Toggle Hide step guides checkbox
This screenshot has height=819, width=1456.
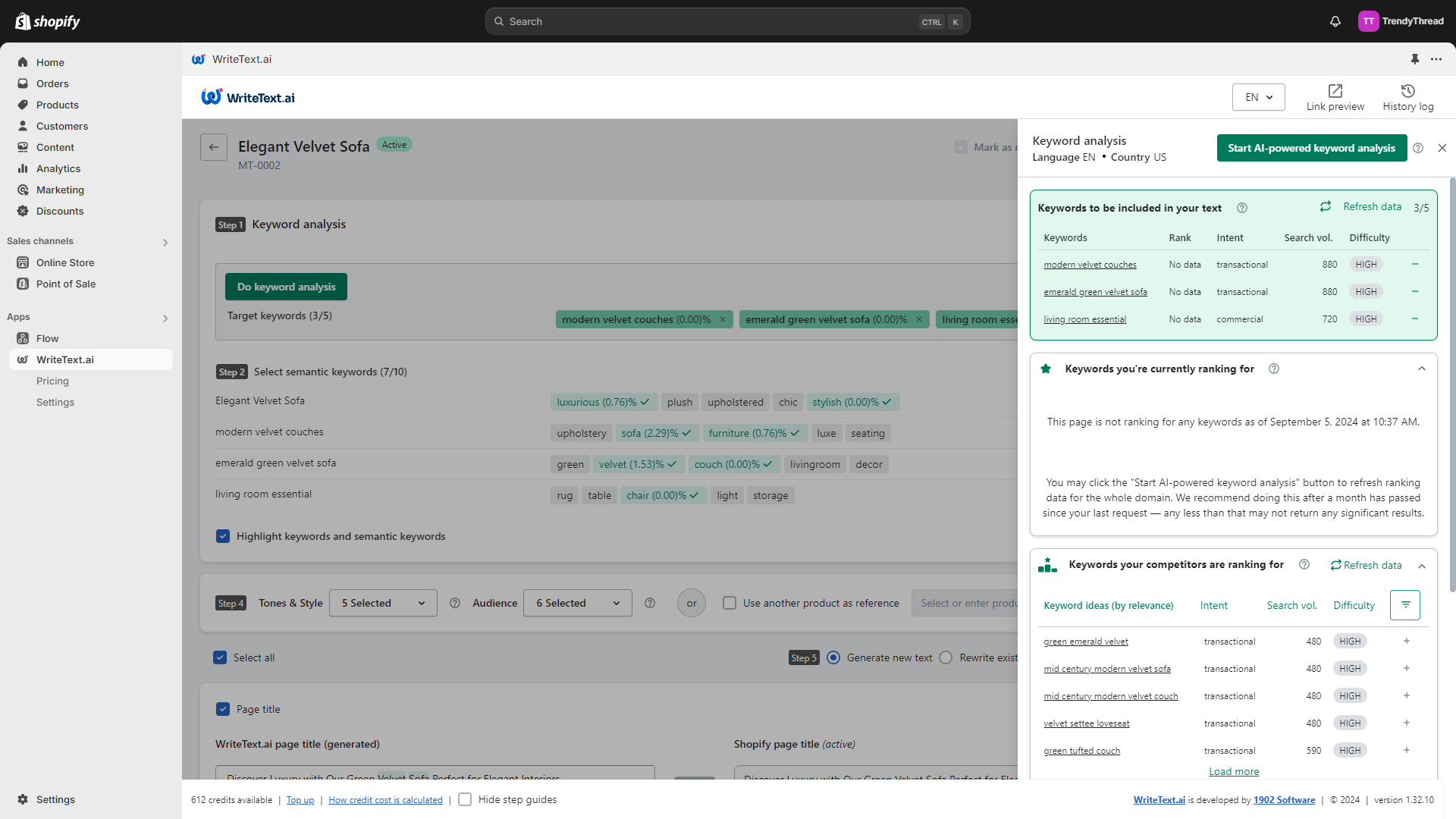click(465, 799)
